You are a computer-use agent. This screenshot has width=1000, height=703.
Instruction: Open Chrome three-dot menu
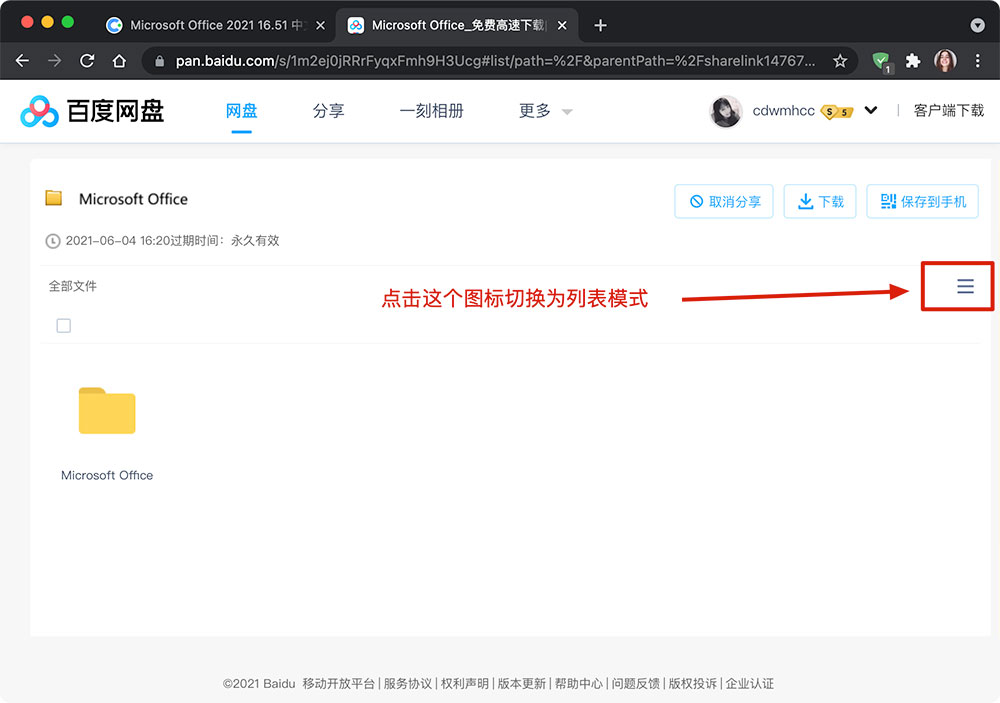(978, 61)
